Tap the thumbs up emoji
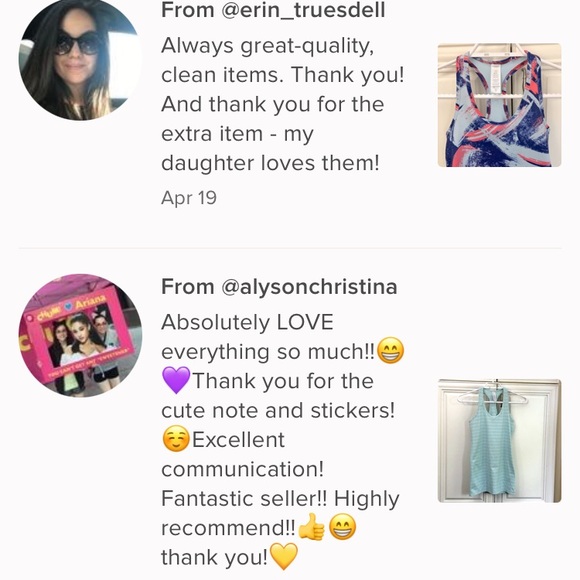 pos(311,527)
